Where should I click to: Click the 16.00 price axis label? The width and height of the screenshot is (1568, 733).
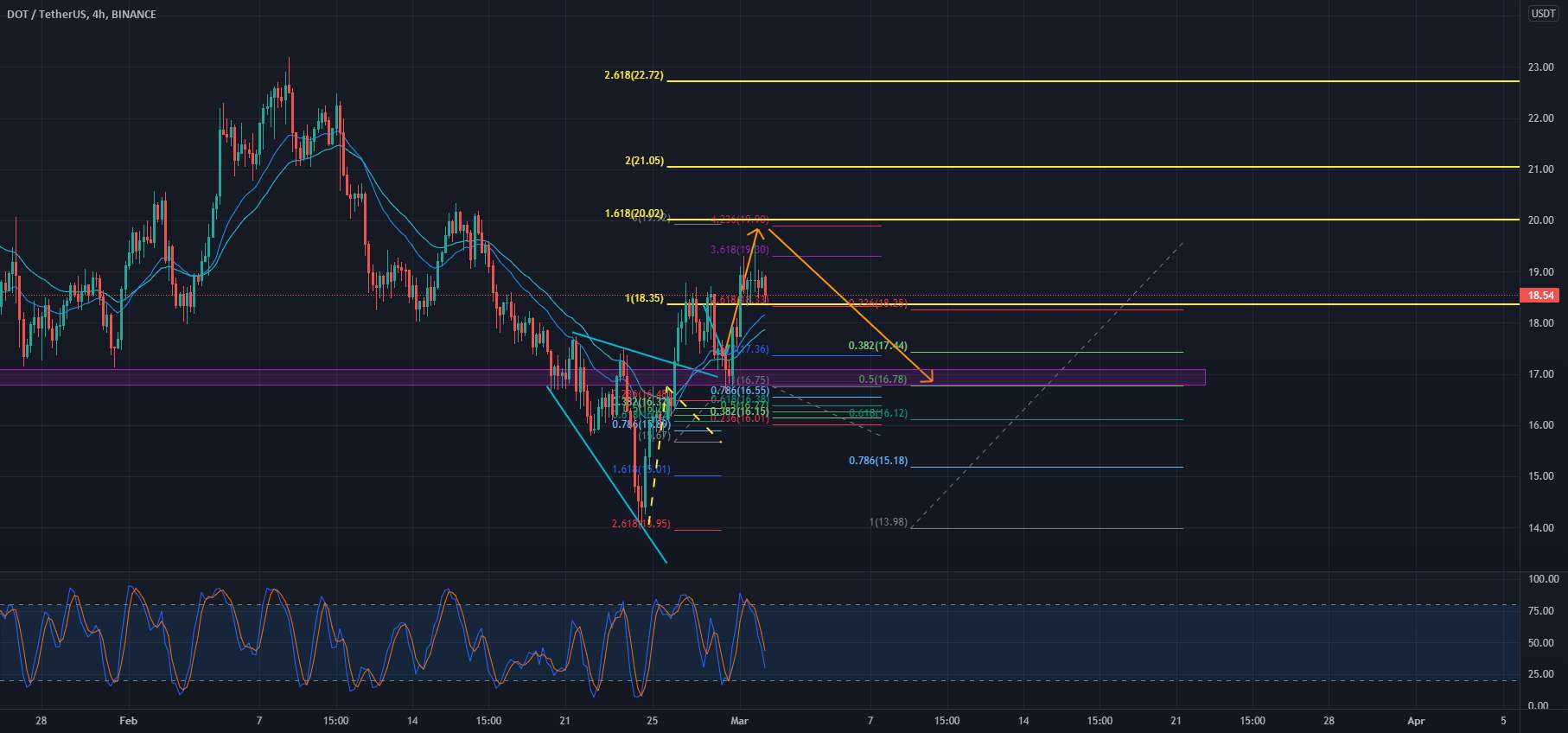[1540, 425]
